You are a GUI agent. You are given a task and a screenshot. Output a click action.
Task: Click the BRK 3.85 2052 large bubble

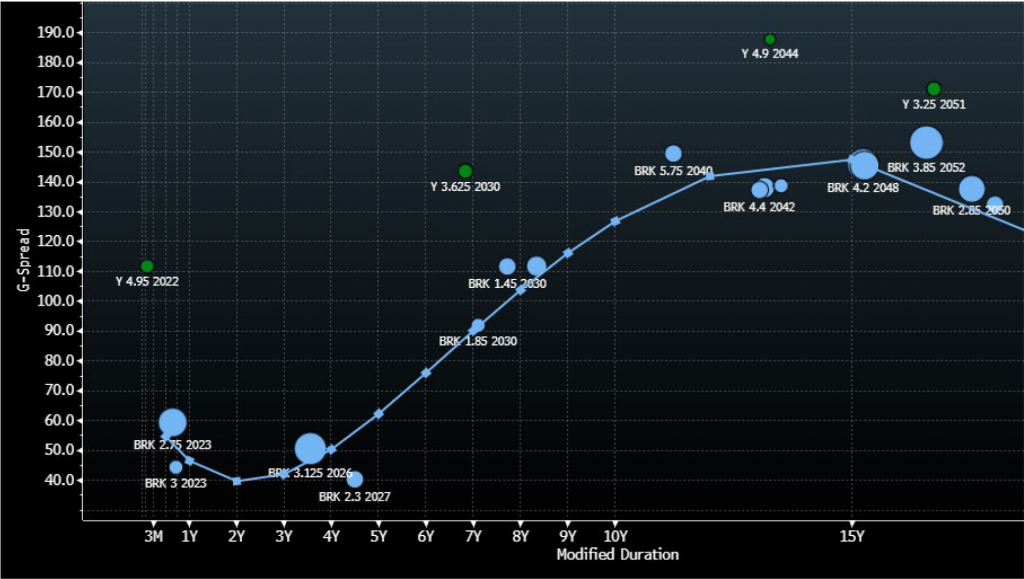[926, 143]
